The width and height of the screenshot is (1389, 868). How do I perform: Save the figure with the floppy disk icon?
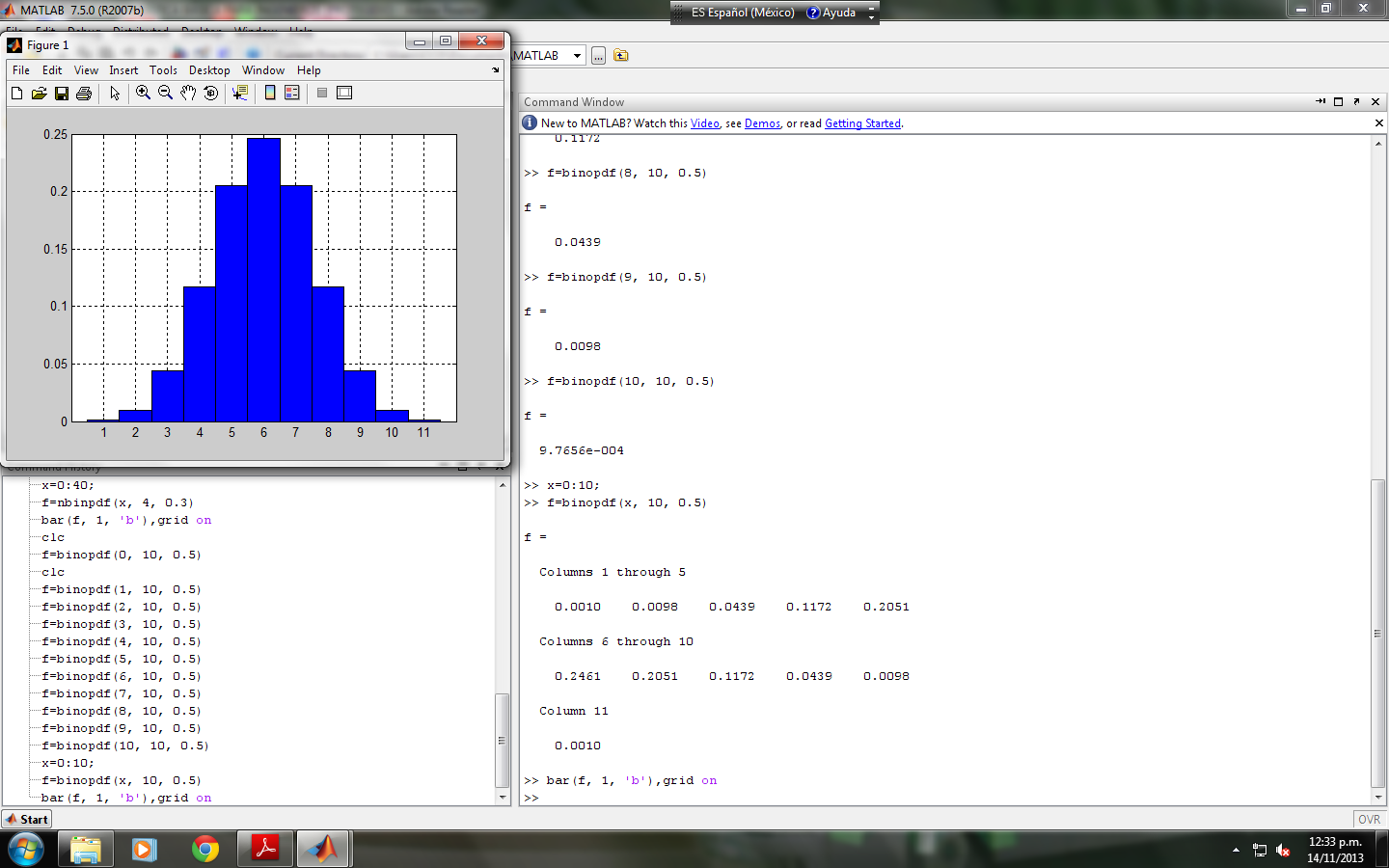[x=62, y=94]
